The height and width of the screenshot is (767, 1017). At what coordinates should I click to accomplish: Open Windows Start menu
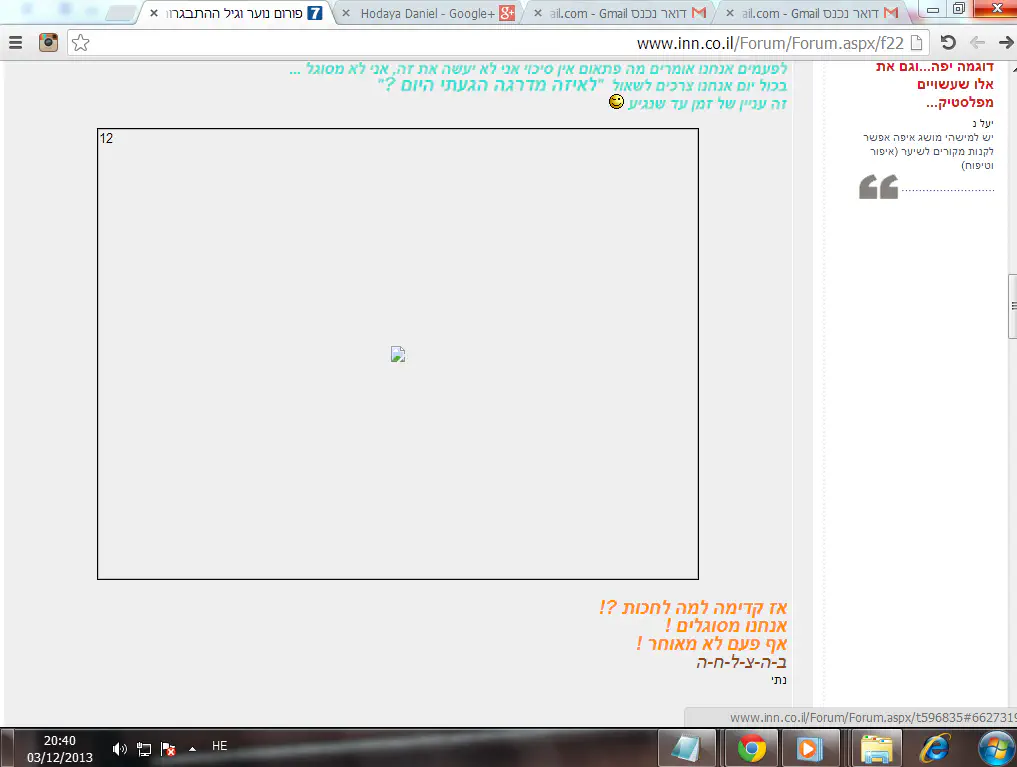[996, 747]
